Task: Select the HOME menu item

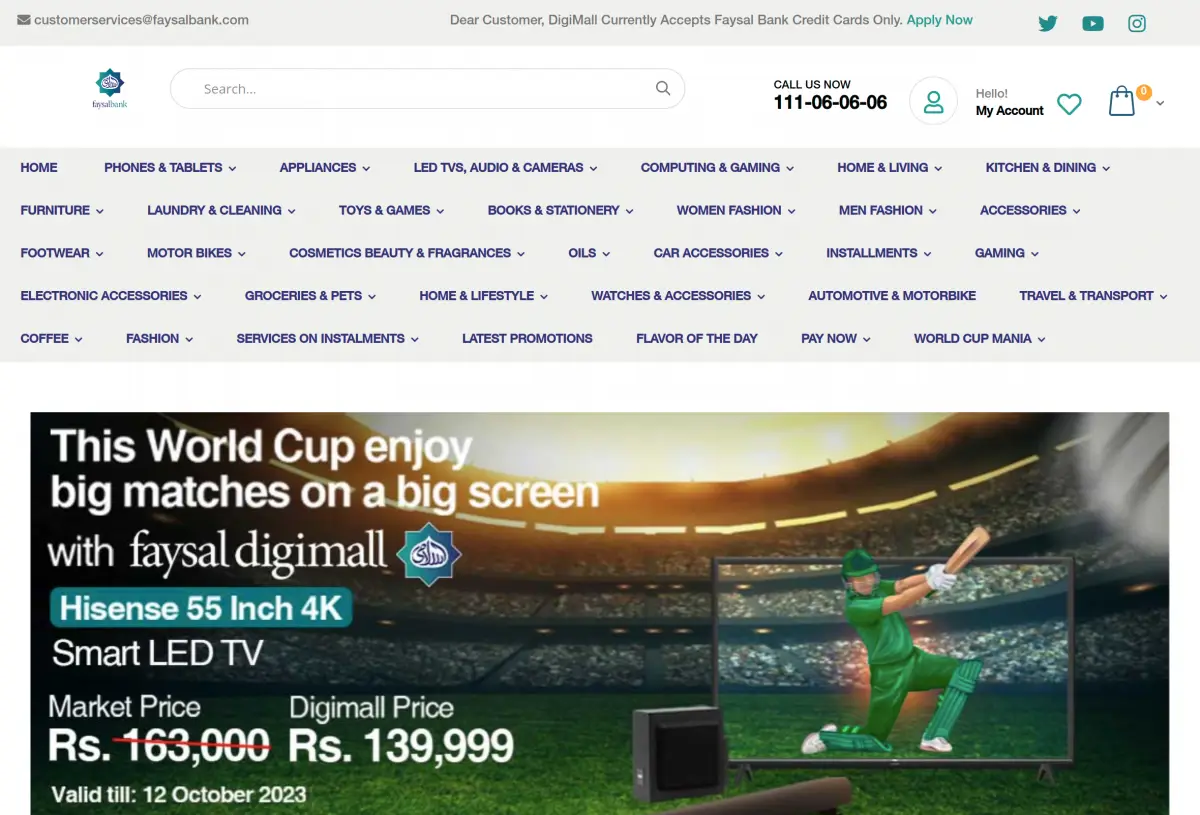Action: (39, 167)
